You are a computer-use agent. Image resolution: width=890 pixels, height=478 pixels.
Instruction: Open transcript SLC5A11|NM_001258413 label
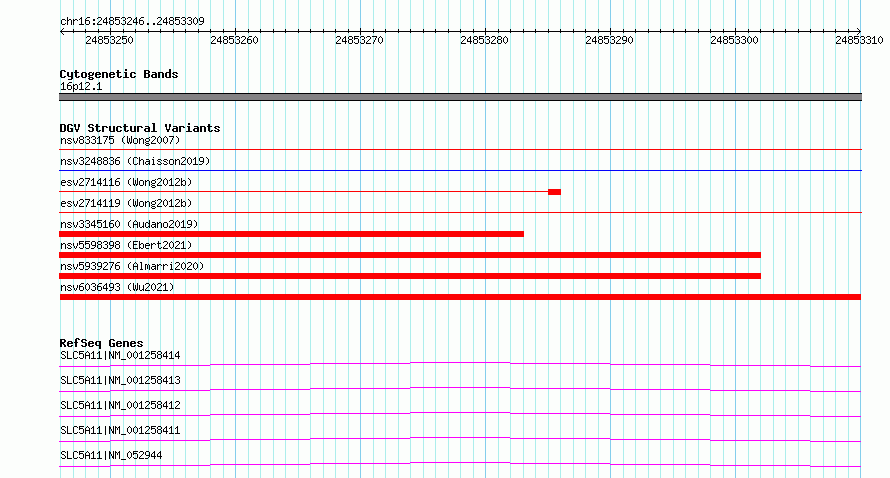point(120,380)
